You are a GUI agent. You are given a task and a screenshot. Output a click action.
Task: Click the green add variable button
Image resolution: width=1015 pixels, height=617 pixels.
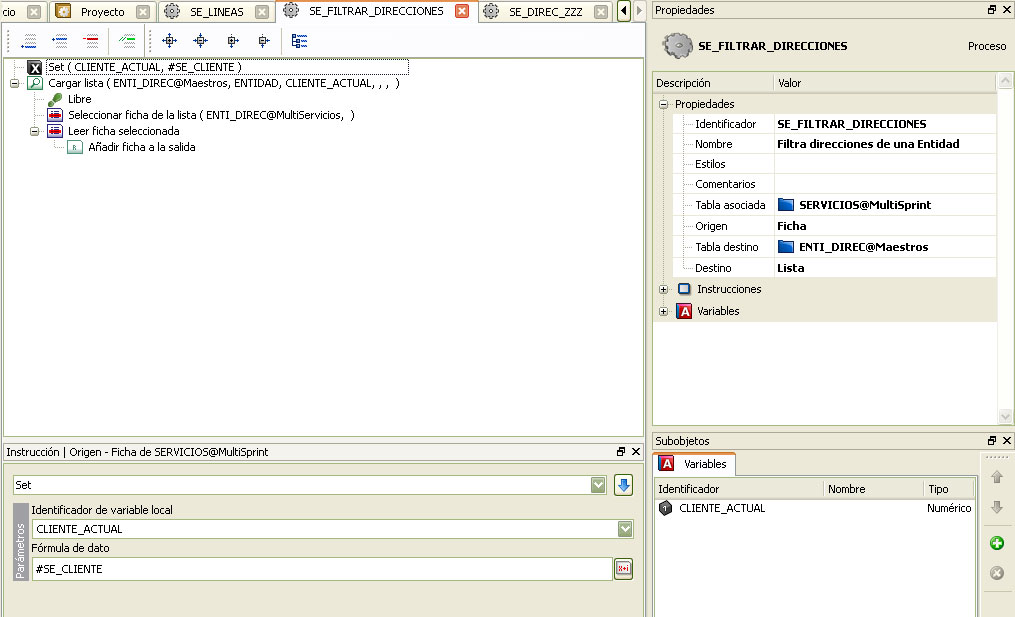pos(997,543)
